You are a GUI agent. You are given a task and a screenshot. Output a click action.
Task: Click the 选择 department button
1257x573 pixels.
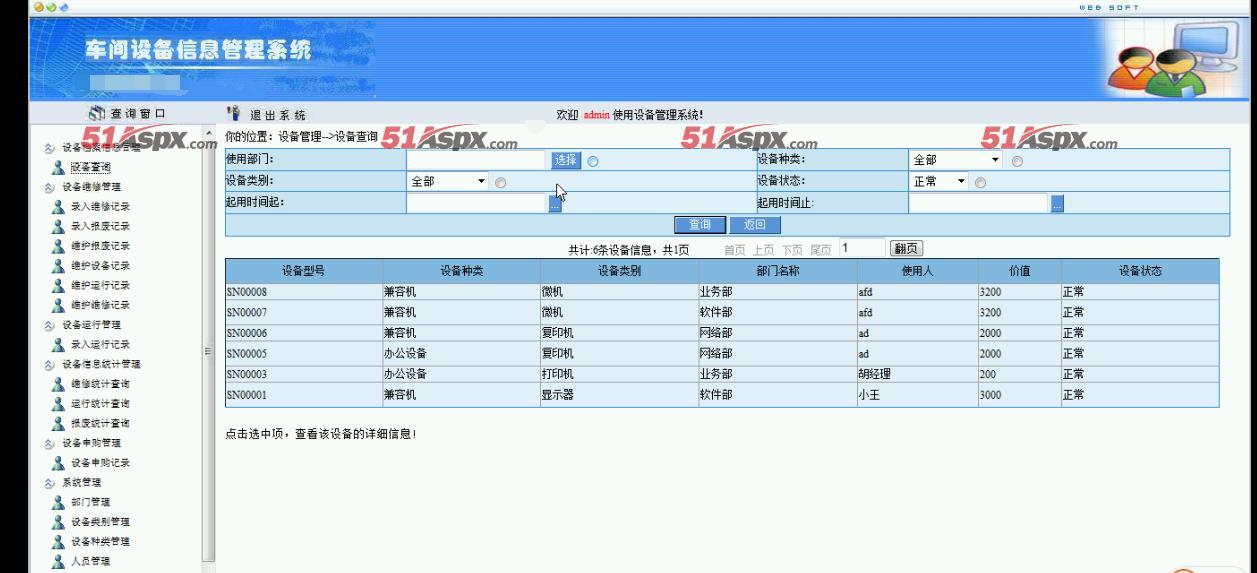566,160
